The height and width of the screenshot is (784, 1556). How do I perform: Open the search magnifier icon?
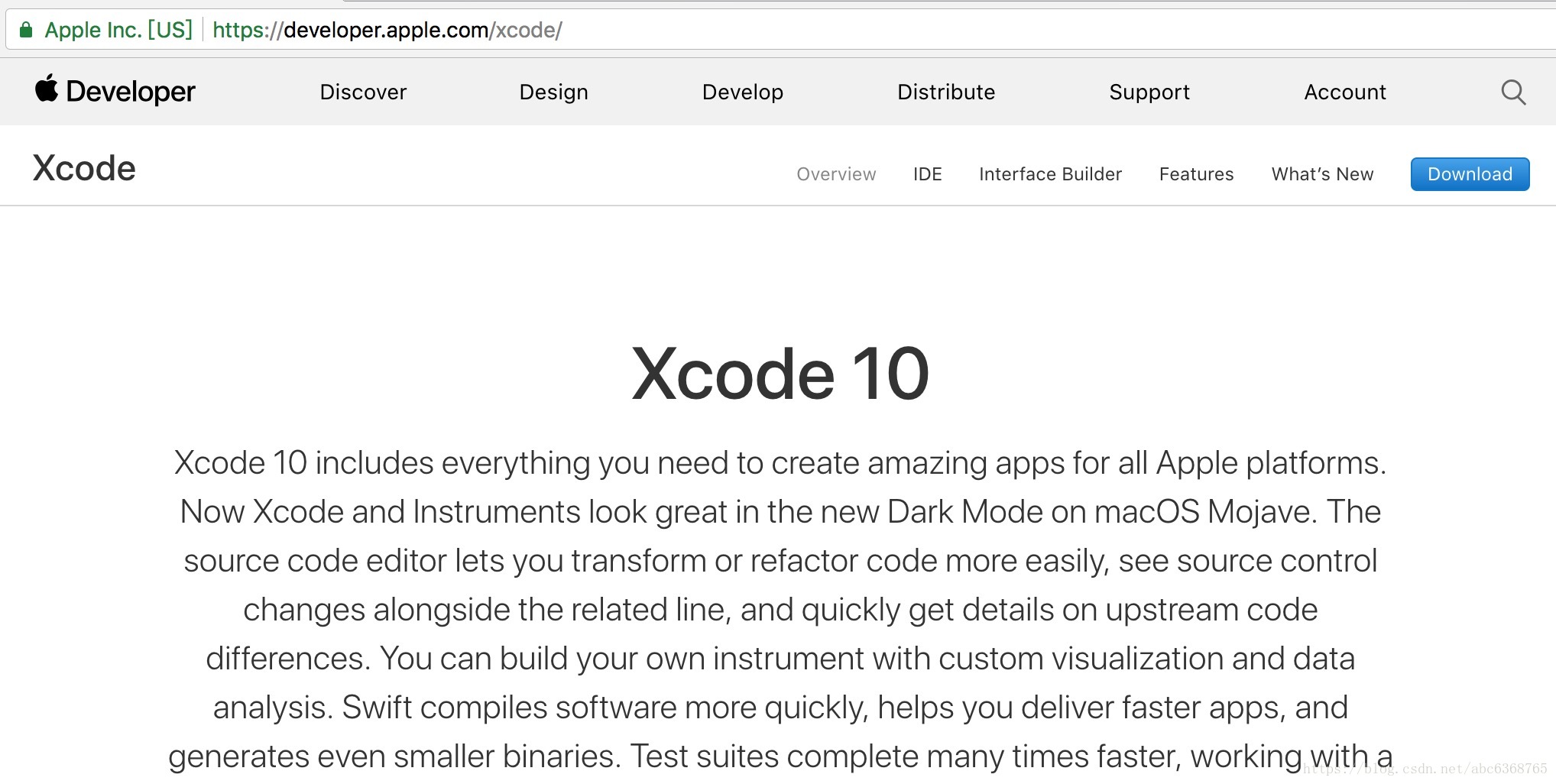tap(1512, 92)
